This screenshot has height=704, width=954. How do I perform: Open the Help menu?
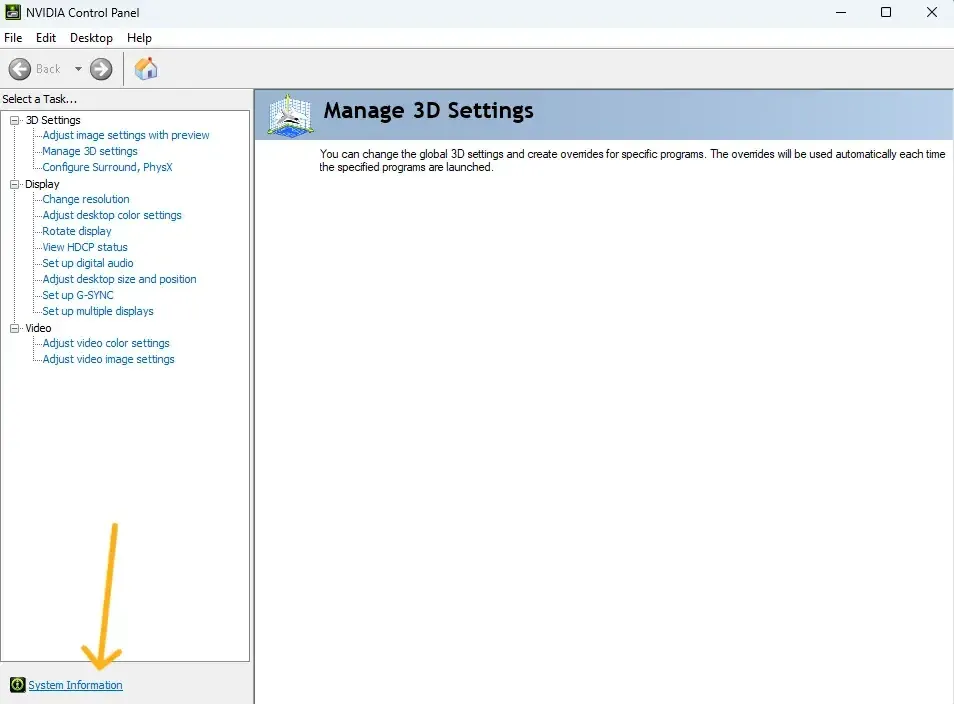139,38
